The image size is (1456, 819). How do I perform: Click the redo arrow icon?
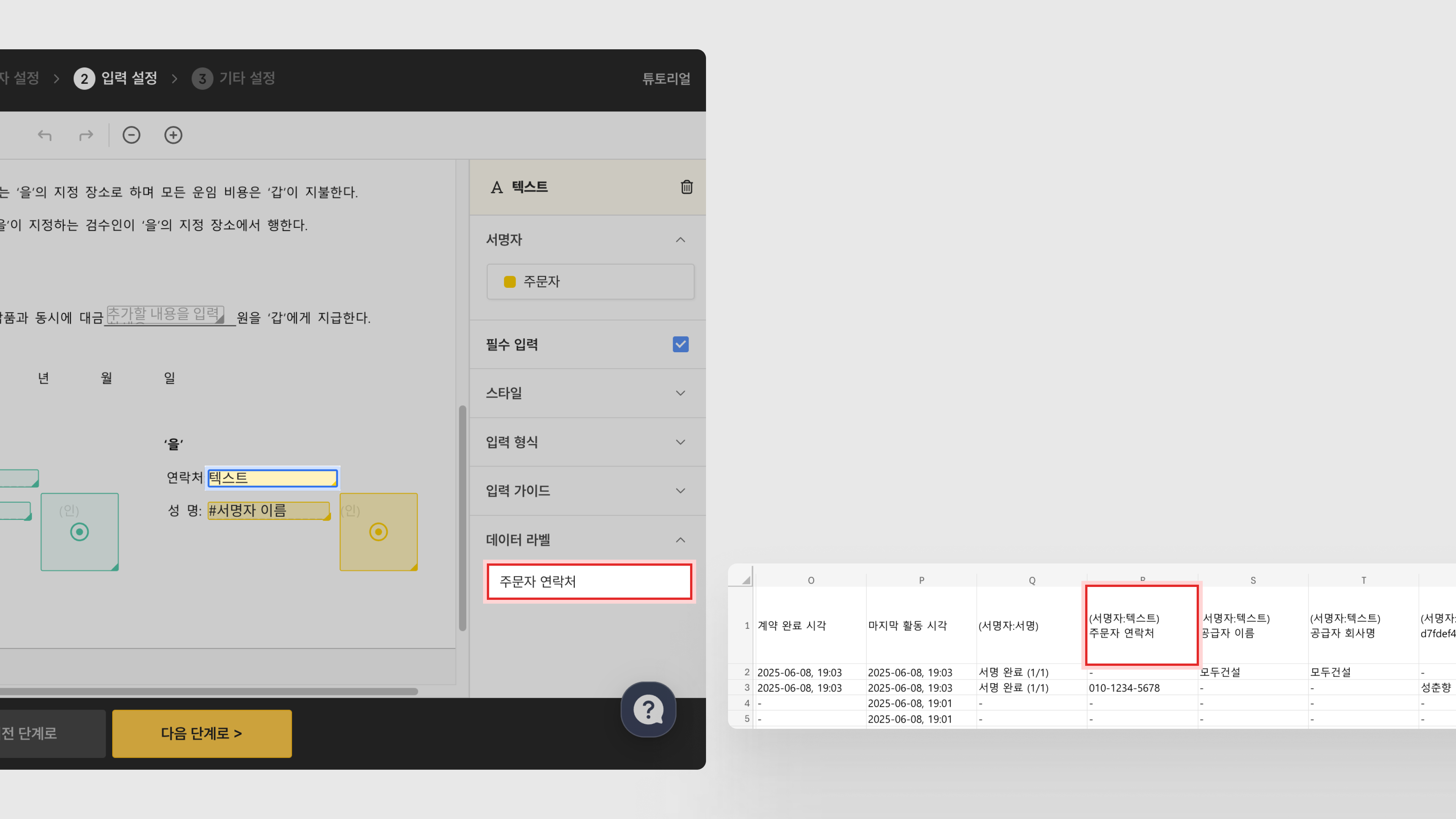point(86,135)
